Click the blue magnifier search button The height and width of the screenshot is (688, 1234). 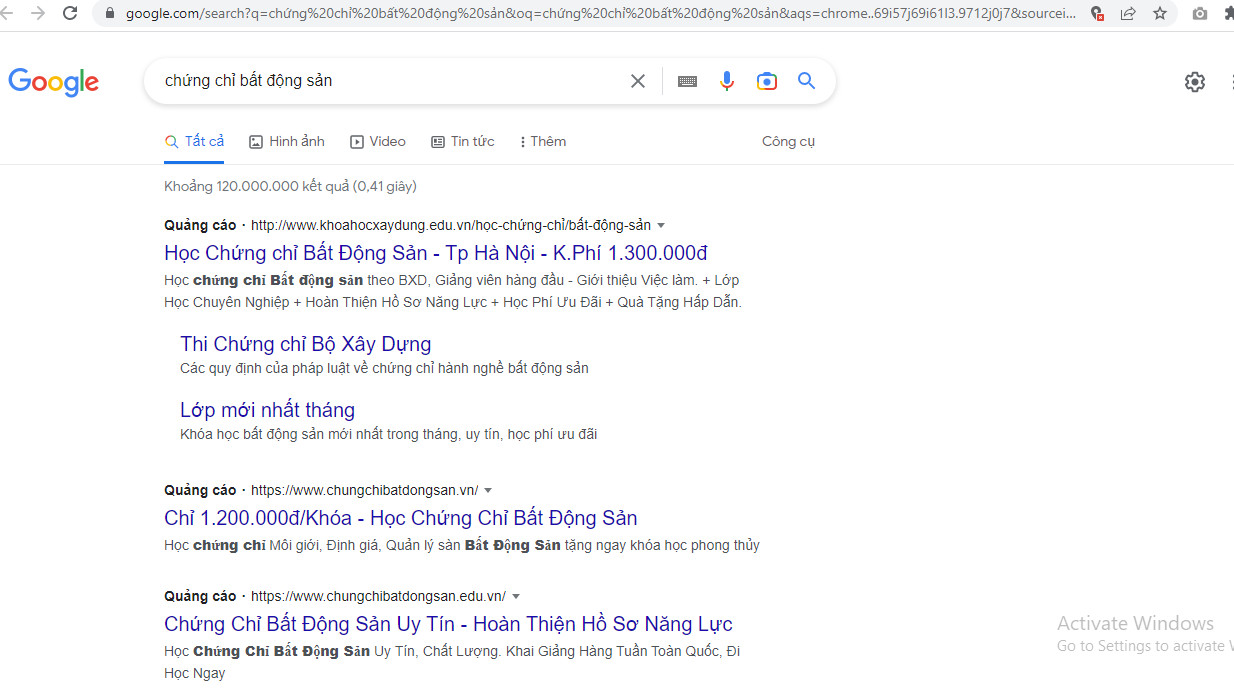pyautogui.click(x=807, y=81)
